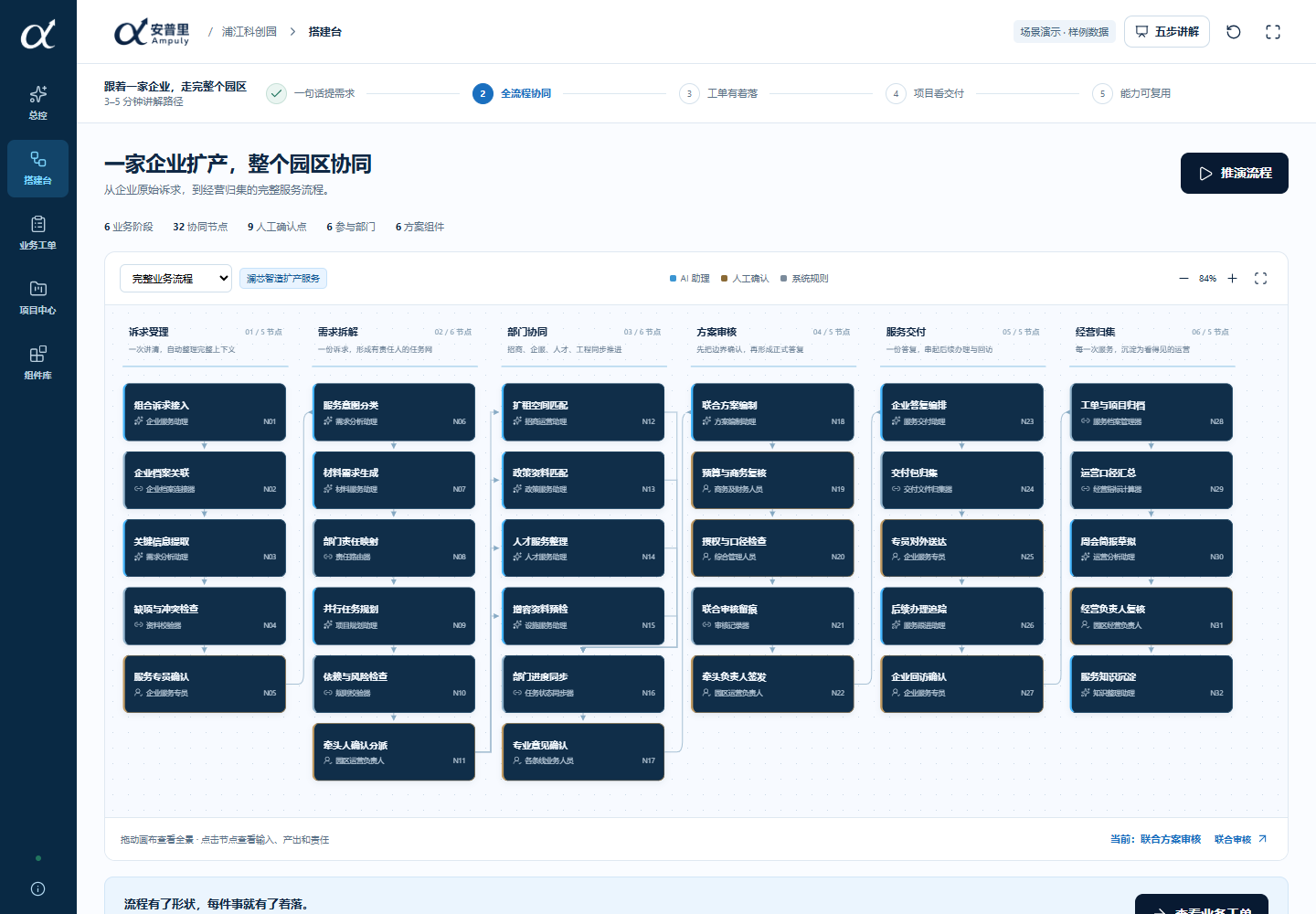Zoom out the flow canvas
Image resolution: width=1316 pixels, height=914 pixels.
click(1183, 279)
